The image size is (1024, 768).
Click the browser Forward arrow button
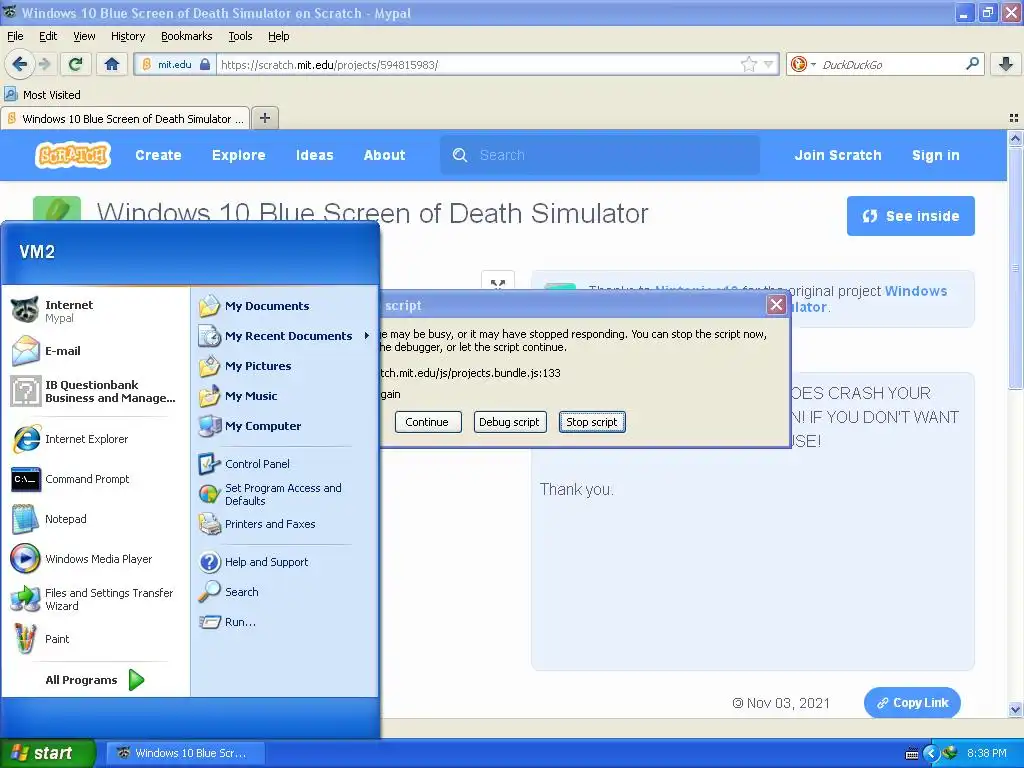click(44, 64)
